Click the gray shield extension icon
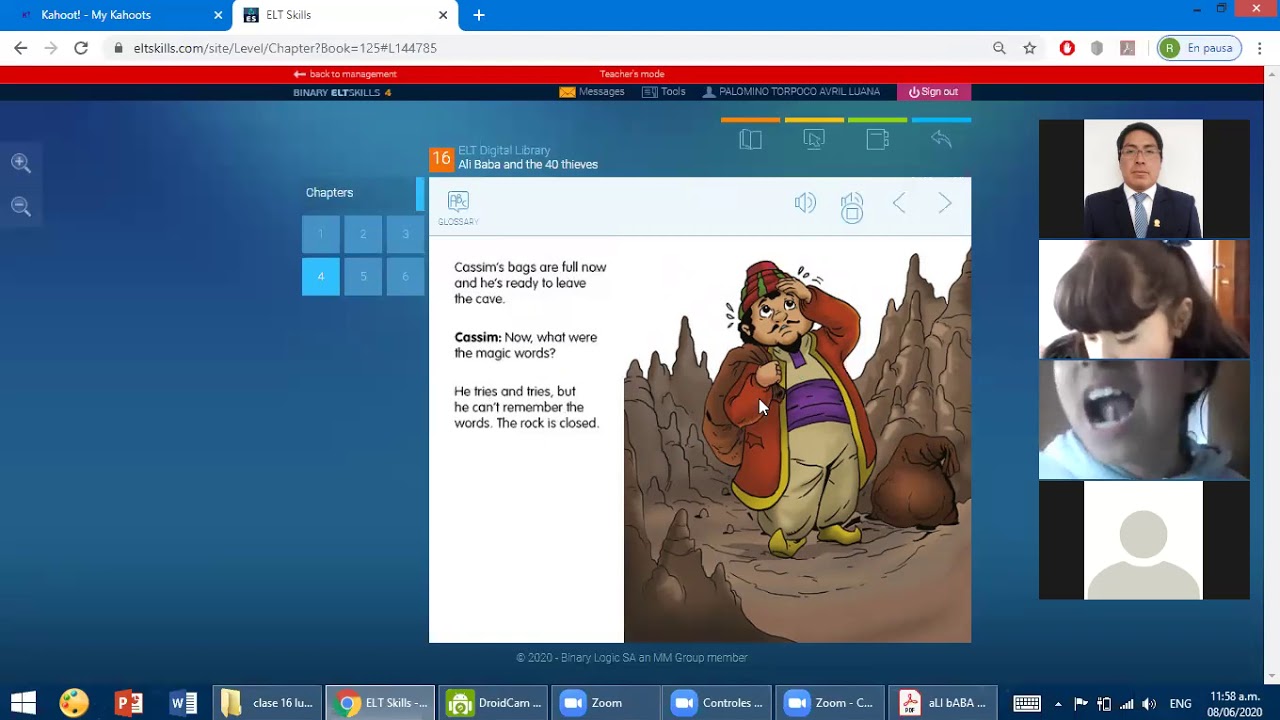The image size is (1280, 720). click(x=1097, y=48)
